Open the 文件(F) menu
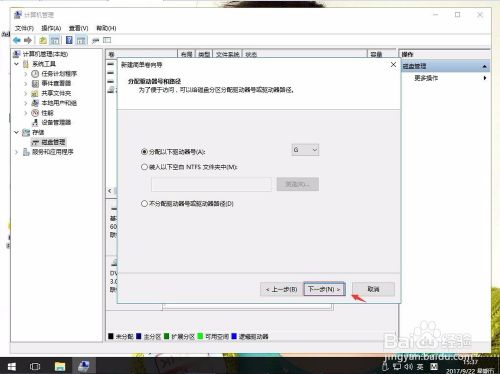500x374 pixels. pos(24,28)
